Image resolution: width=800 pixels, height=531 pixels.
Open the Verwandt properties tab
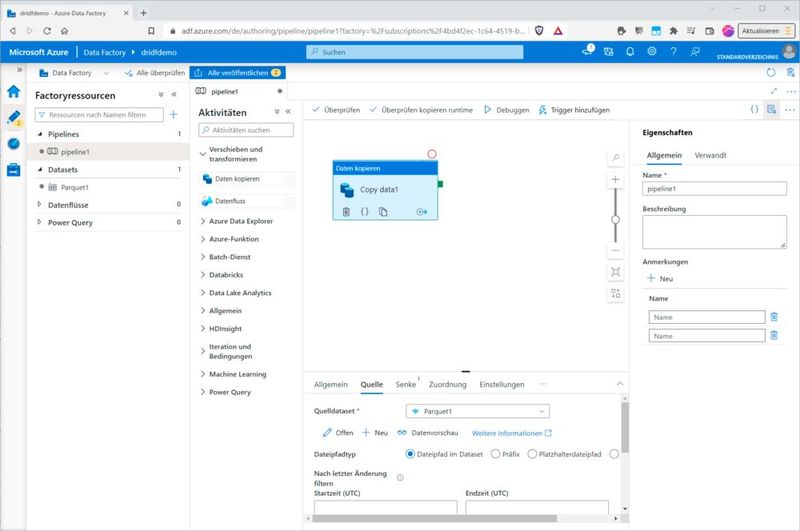710,155
